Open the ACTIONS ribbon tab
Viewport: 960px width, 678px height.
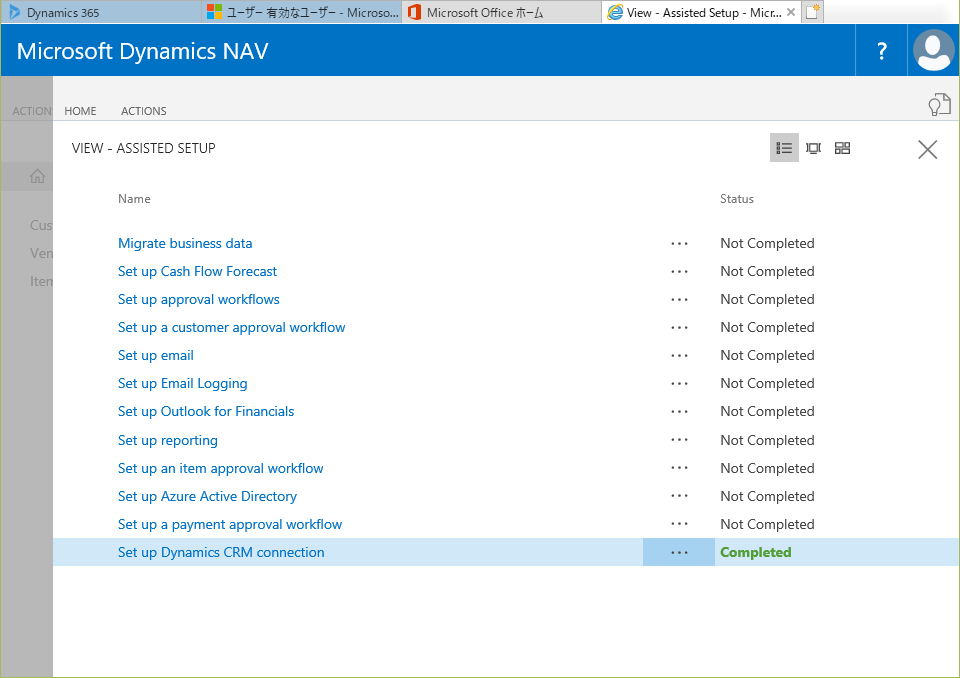[x=144, y=111]
